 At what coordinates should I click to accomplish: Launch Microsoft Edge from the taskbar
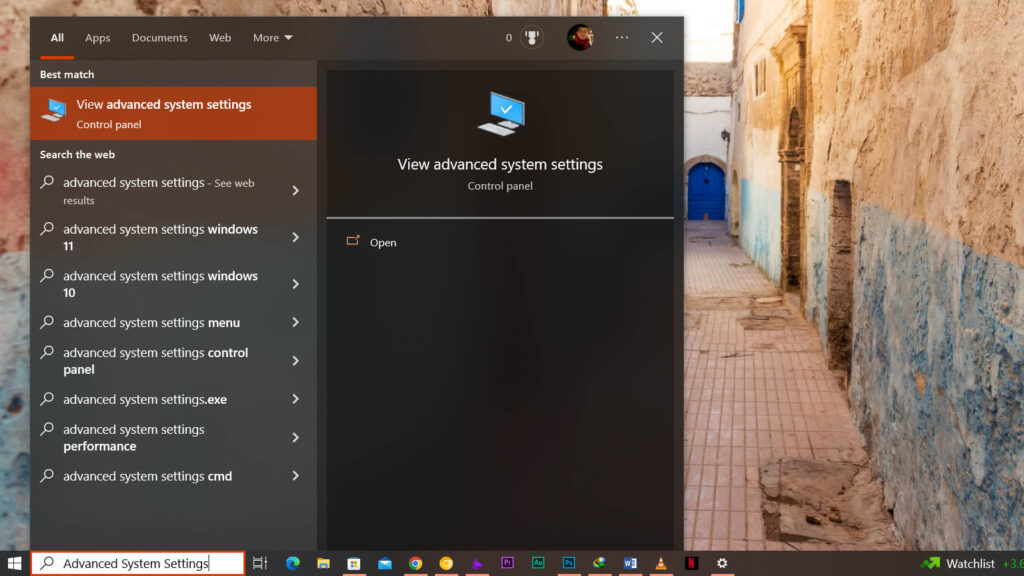pyautogui.click(x=293, y=563)
